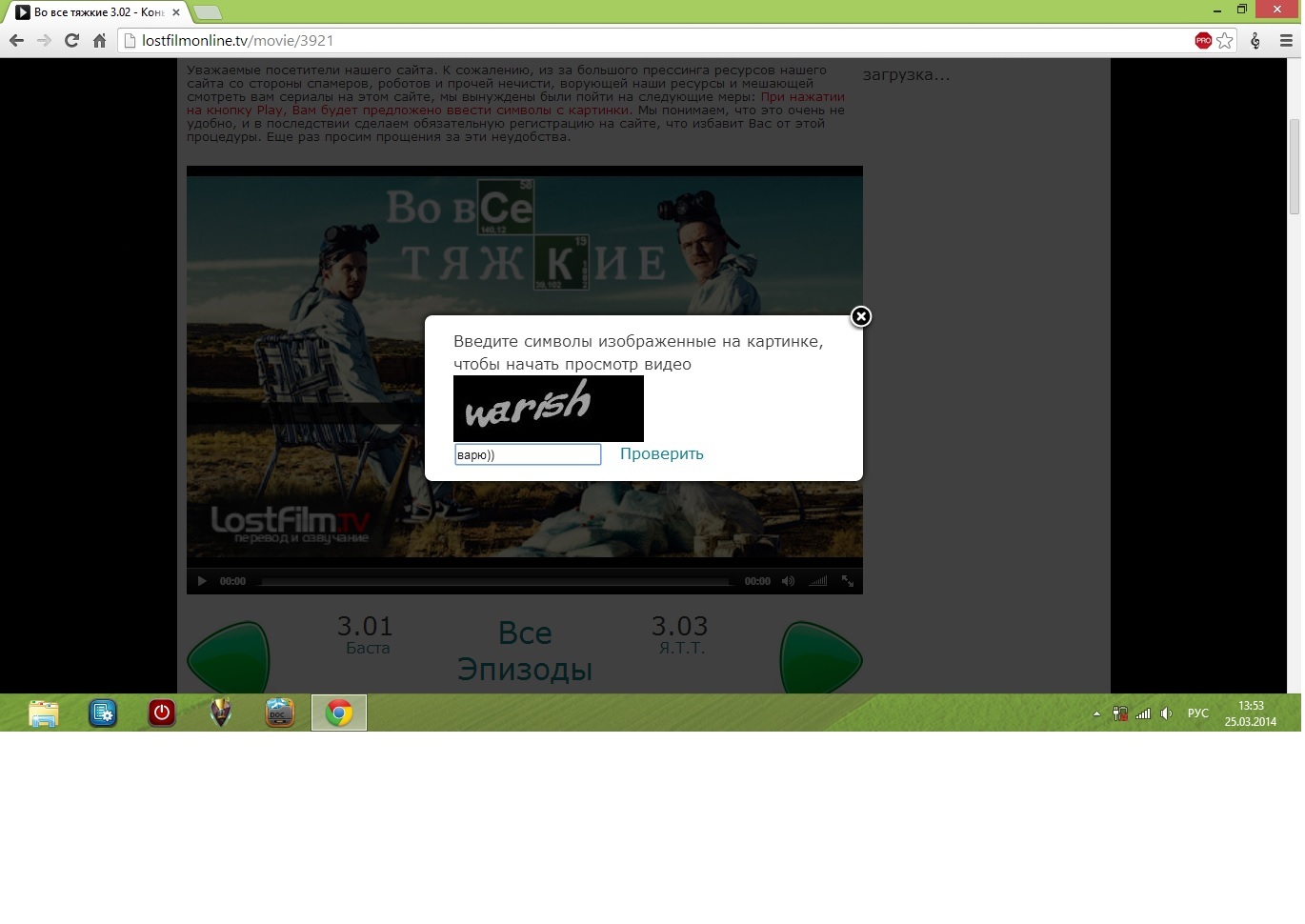Close the "Во все тяжкие 3.02" tab
This screenshot has height=924, width=1305.
click(176, 12)
